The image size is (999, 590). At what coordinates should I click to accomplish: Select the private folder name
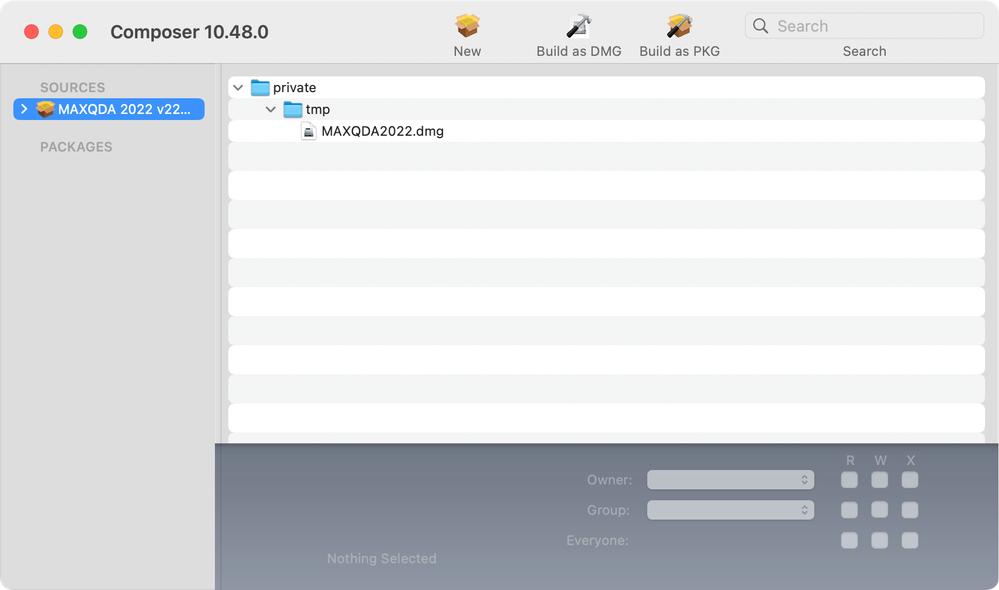click(x=294, y=87)
